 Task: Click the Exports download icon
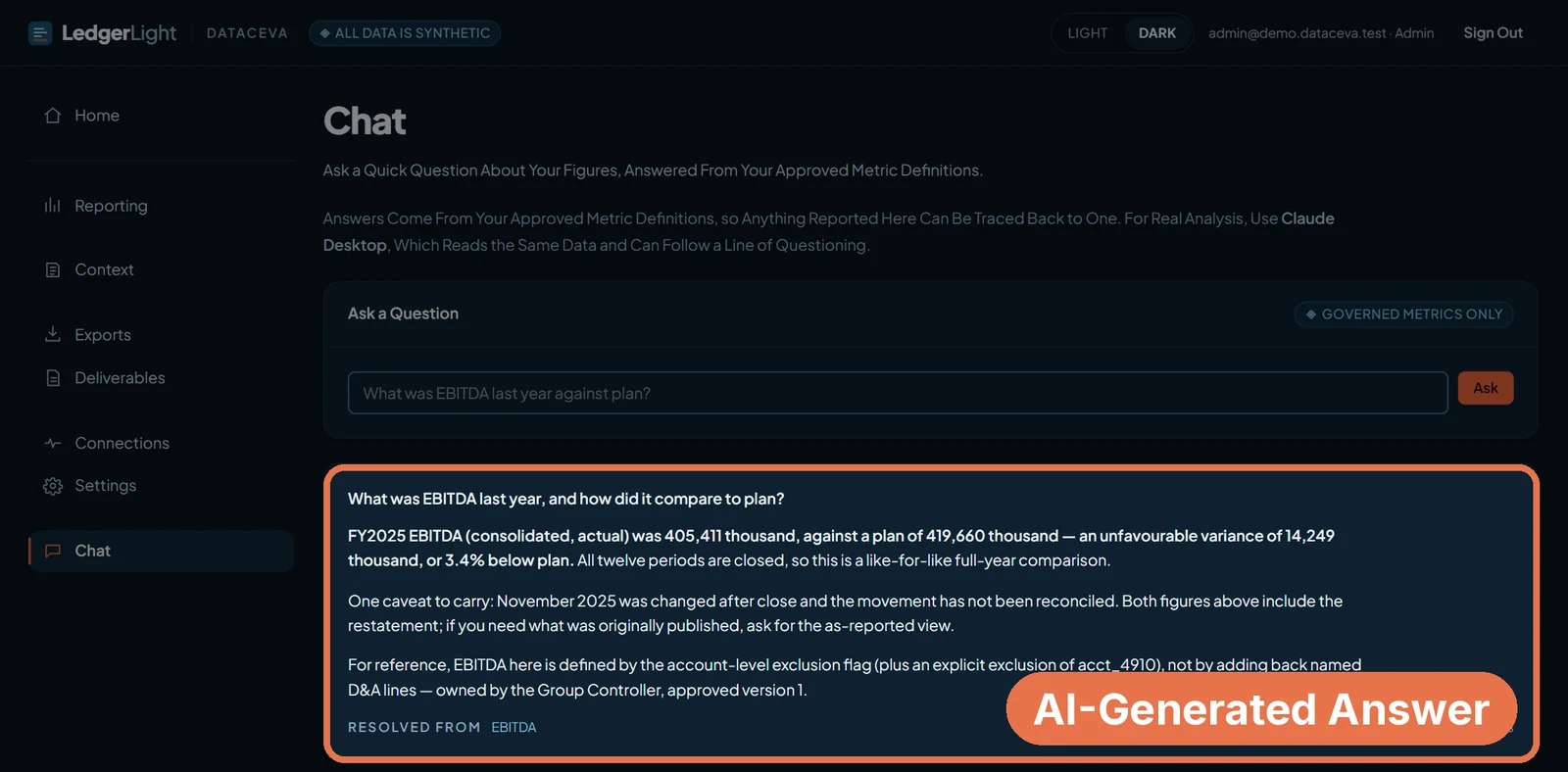click(x=53, y=334)
